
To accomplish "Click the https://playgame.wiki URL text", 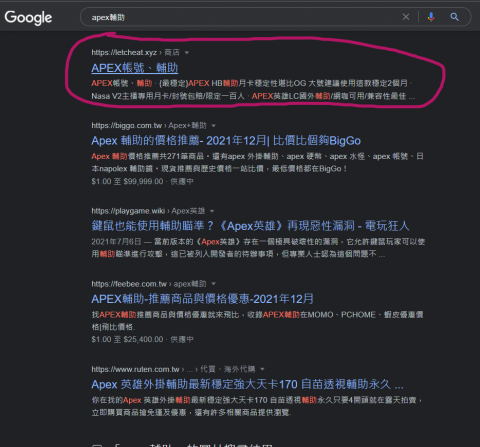I will tap(128, 211).
